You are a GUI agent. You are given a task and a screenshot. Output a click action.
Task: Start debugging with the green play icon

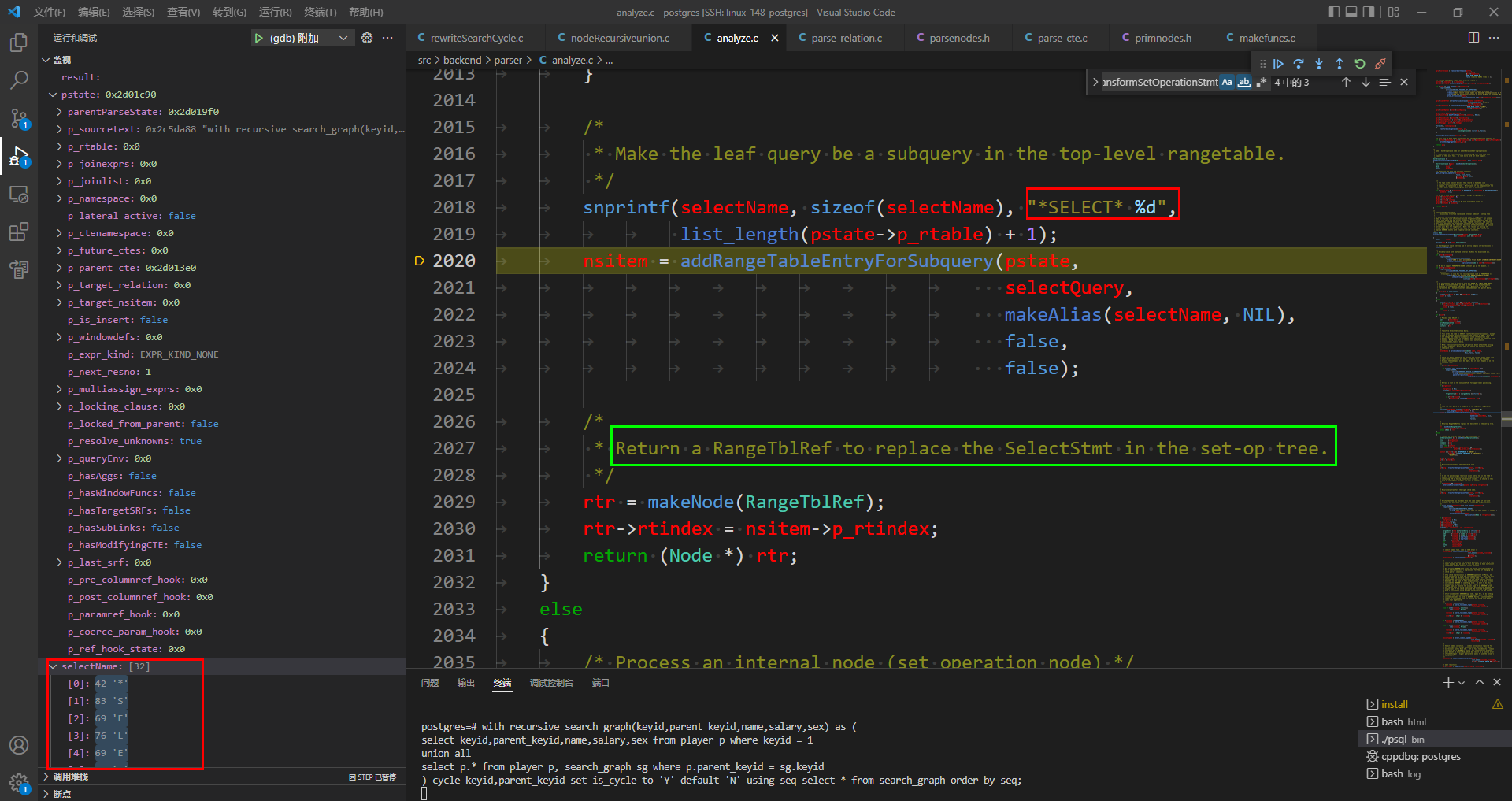(x=258, y=38)
